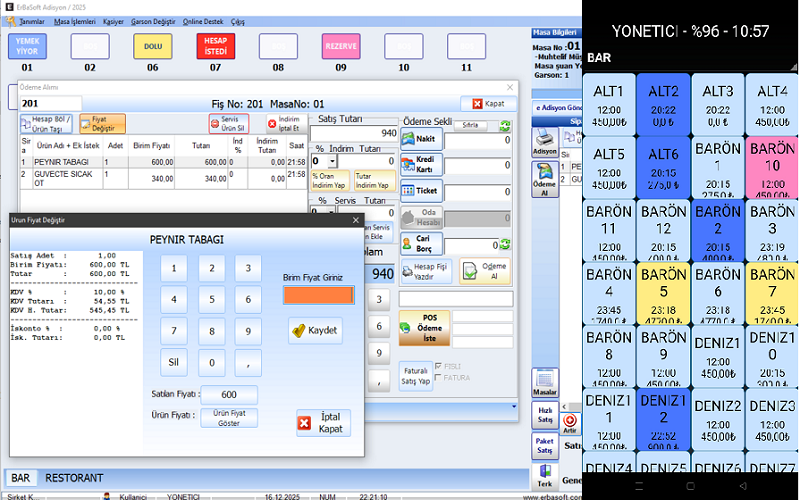Screen dimensions: 800x500
Task: Toggle the FATURA checkbox
Action: (437, 377)
